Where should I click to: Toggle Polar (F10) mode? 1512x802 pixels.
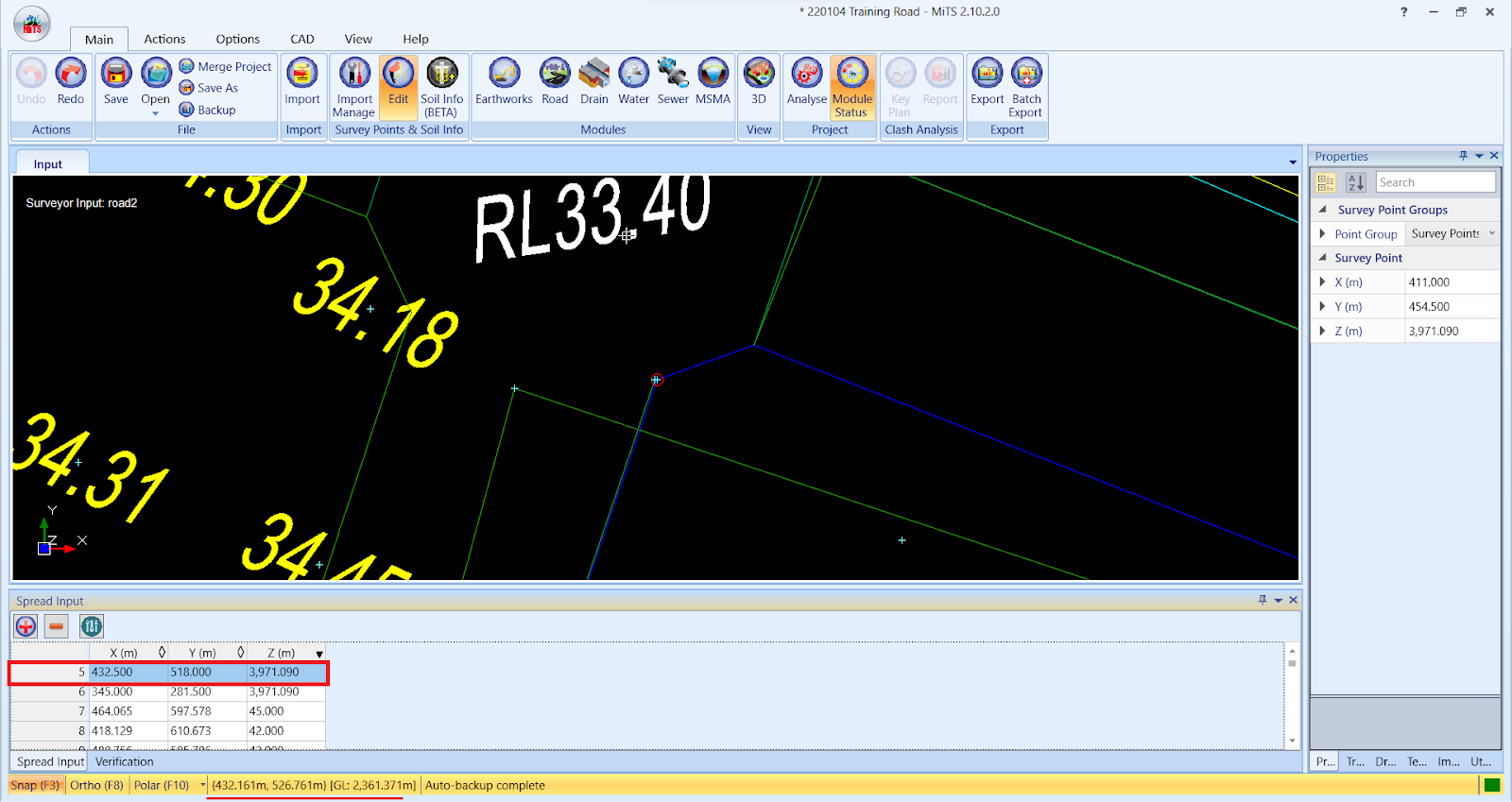coord(162,785)
